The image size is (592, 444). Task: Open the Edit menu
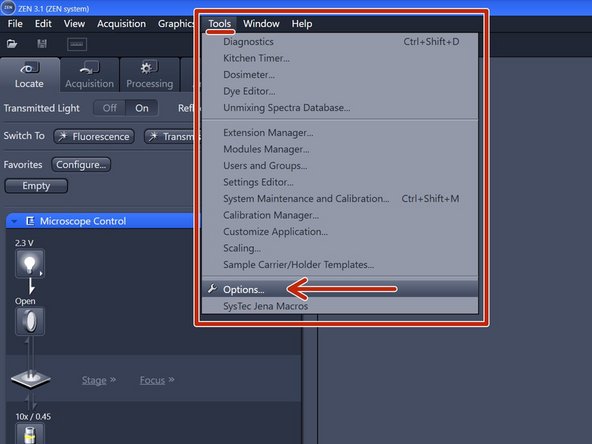(x=43, y=24)
